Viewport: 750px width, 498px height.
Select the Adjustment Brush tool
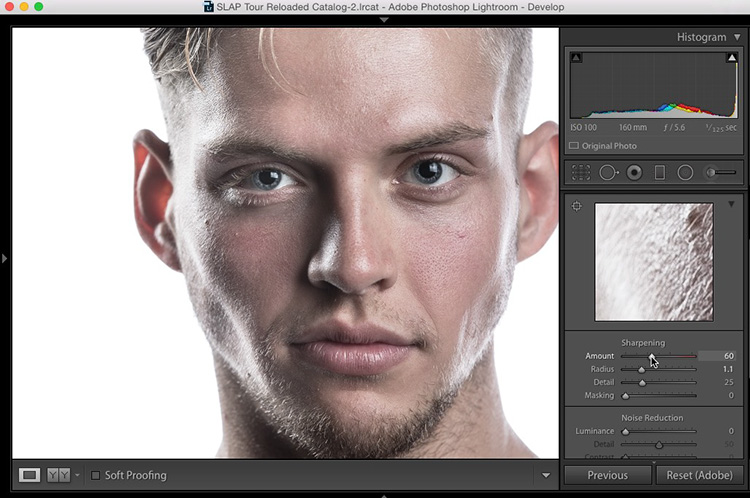coord(721,172)
